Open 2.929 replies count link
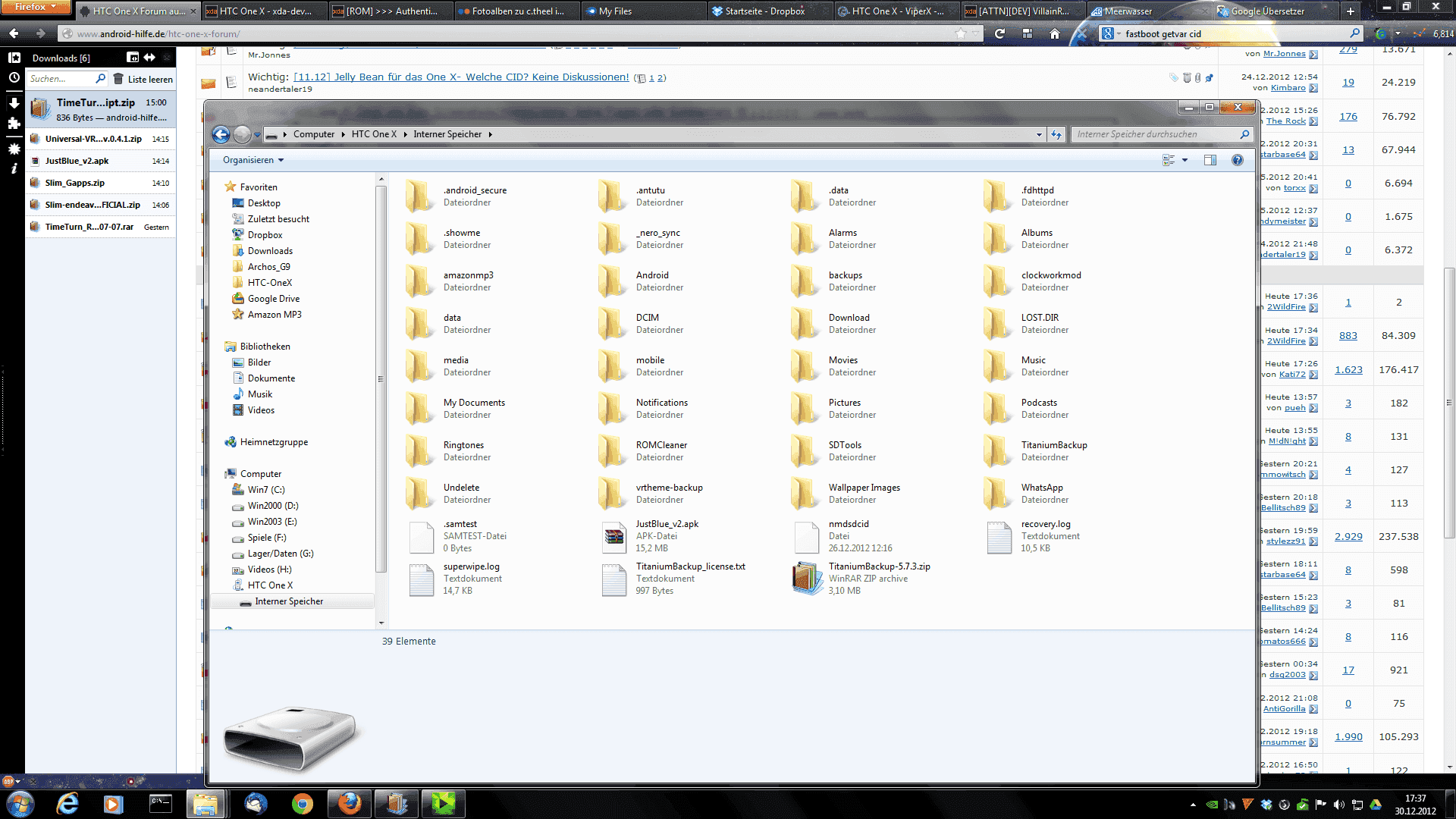The image size is (1456, 819). click(x=1348, y=536)
